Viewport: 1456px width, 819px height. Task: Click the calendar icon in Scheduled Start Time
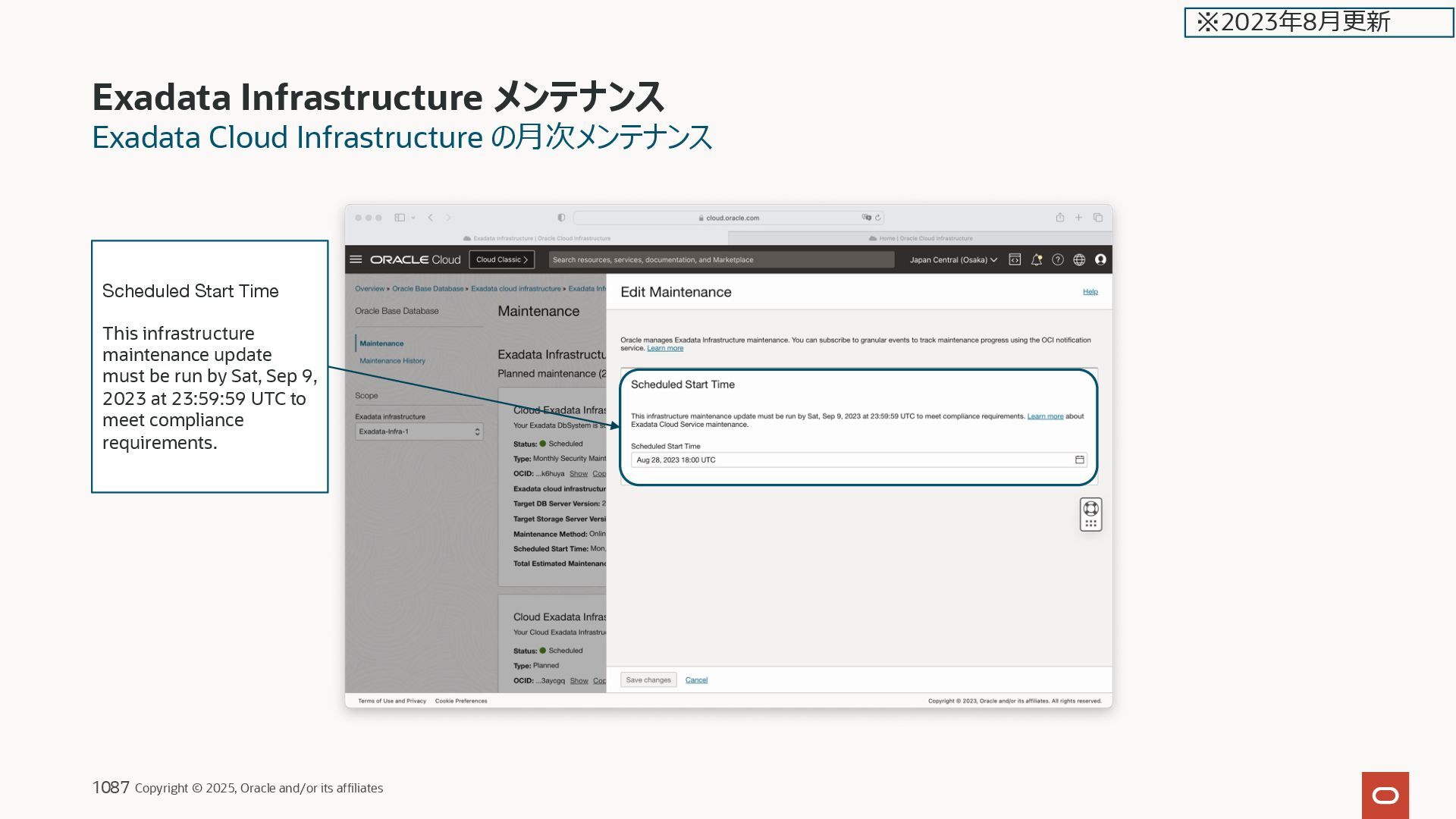pyautogui.click(x=1080, y=460)
